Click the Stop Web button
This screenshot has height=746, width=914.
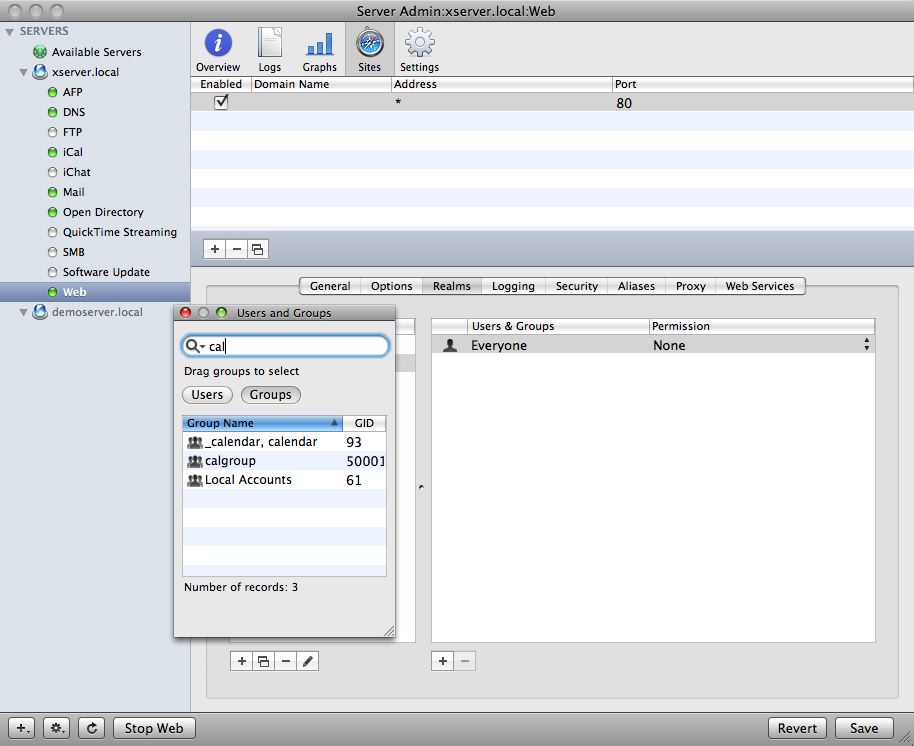coord(154,728)
